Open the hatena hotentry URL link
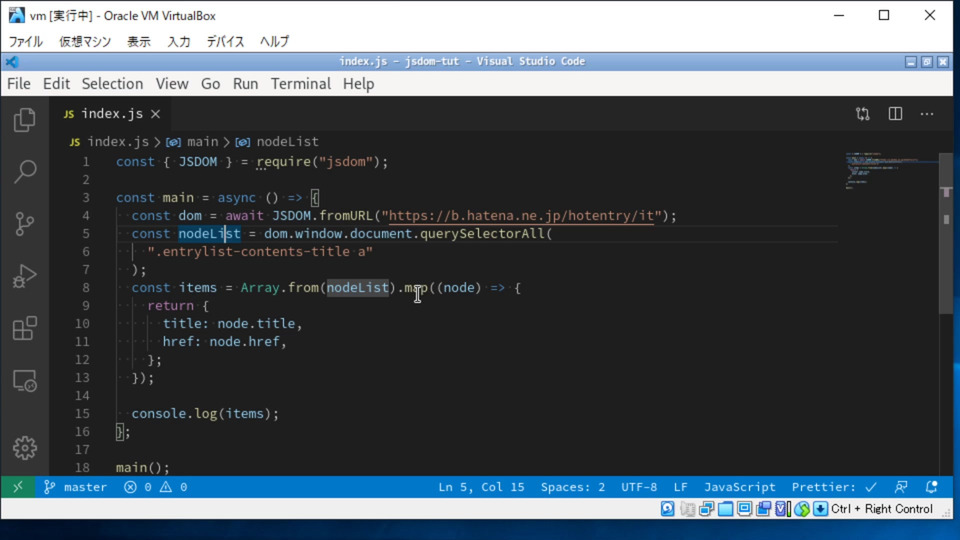Viewport: 960px width, 540px height. pos(522,216)
